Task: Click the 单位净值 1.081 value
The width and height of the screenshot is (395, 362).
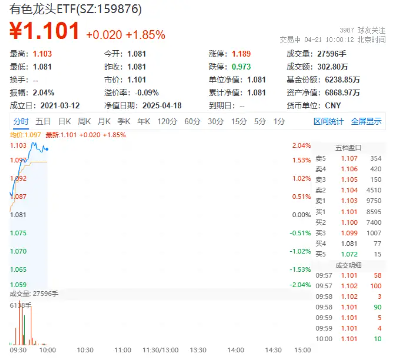Action: click(x=256, y=80)
